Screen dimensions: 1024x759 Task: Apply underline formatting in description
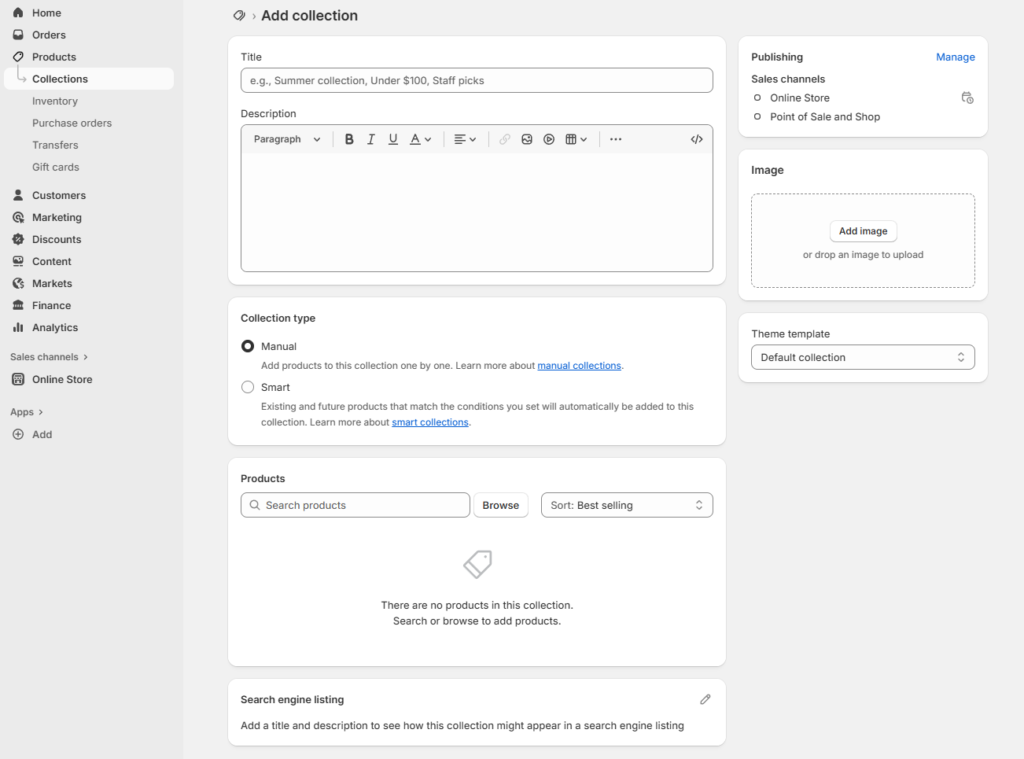coord(393,140)
